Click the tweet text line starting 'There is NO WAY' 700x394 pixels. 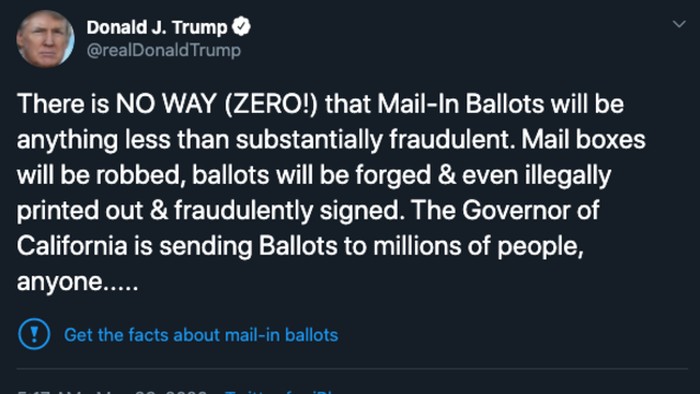point(320,104)
